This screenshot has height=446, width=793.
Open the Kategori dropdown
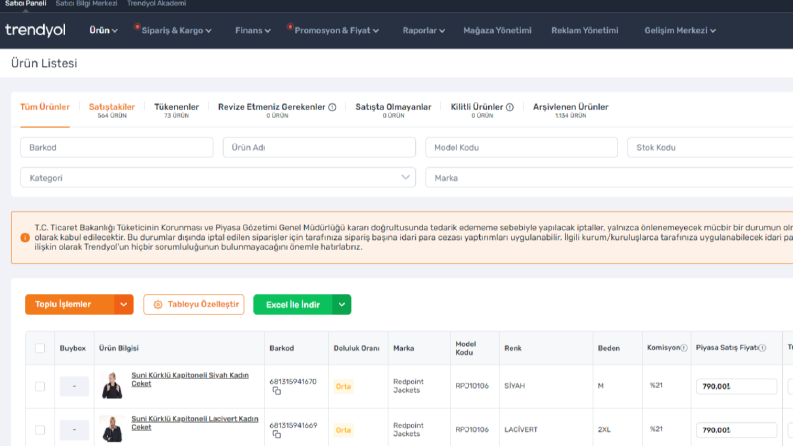click(x=218, y=177)
